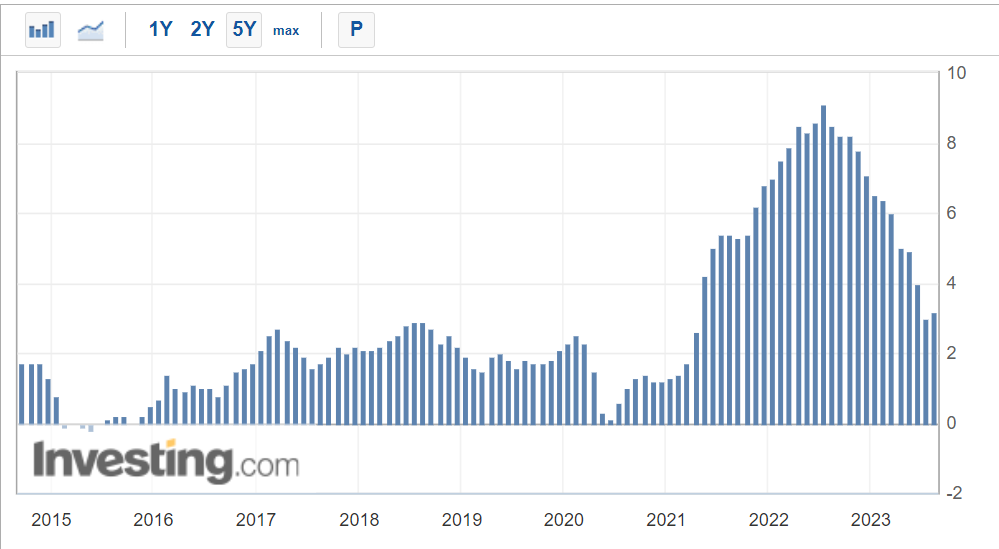Screen dimensions: 999x549
Task: Click the 2021 x-axis label
Action: (x=666, y=520)
